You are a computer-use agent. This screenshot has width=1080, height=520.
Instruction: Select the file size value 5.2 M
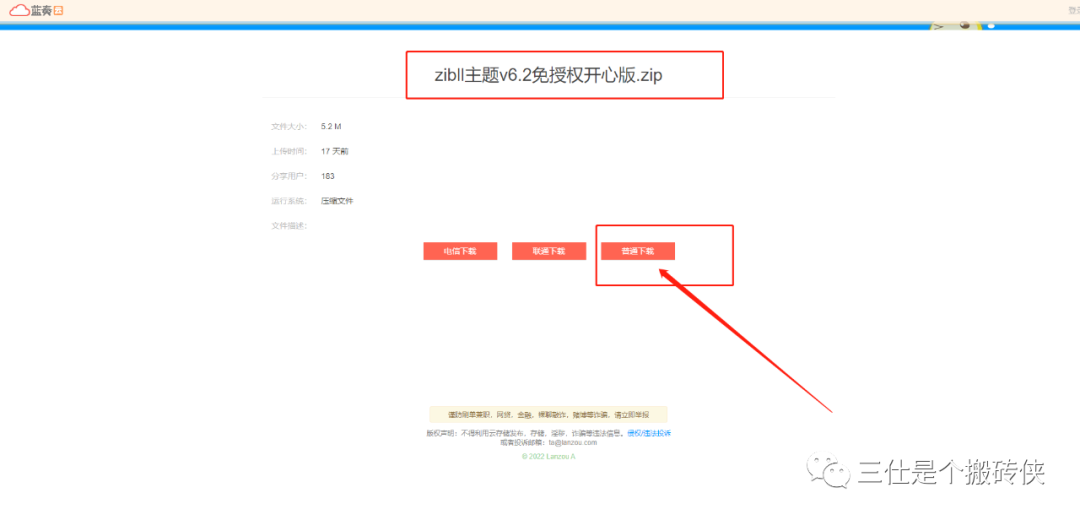click(x=331, y=127)
